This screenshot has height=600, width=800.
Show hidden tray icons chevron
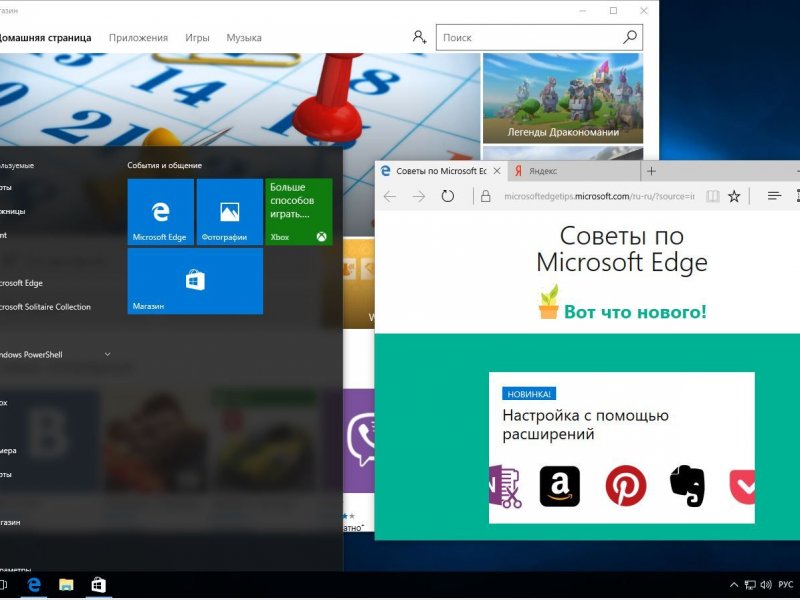[x=734, y=585]
